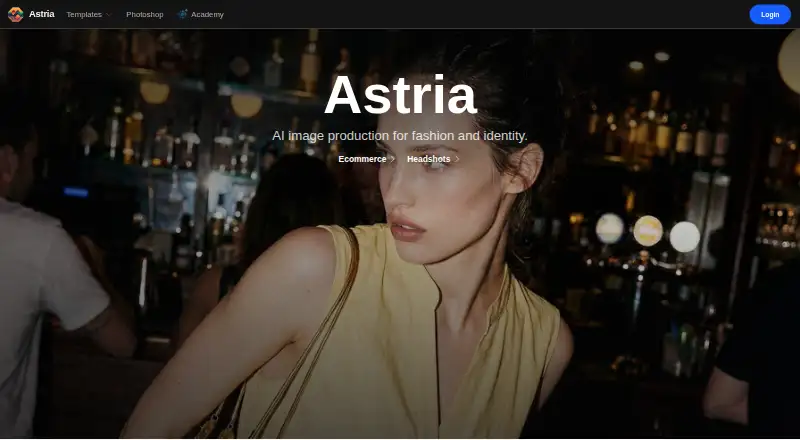The width and height of the screenshot is (800, 440).
Task: Go to the Photoshop page
Action: 145,15
